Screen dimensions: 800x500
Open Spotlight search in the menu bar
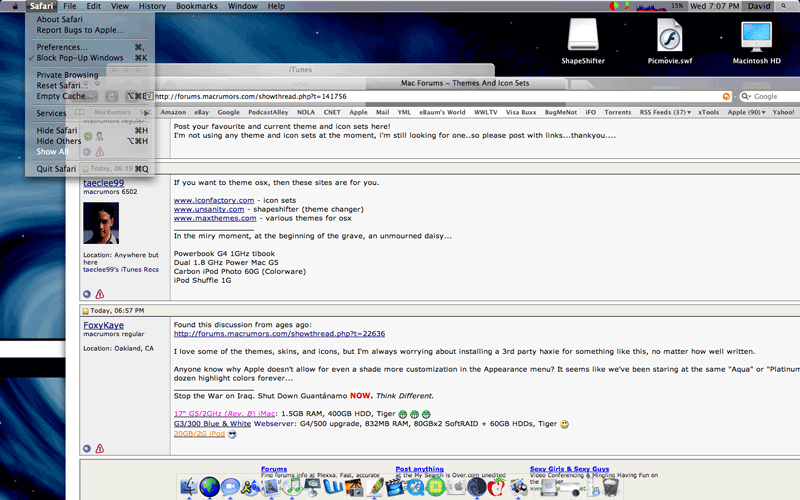click(x=783, y=6)
